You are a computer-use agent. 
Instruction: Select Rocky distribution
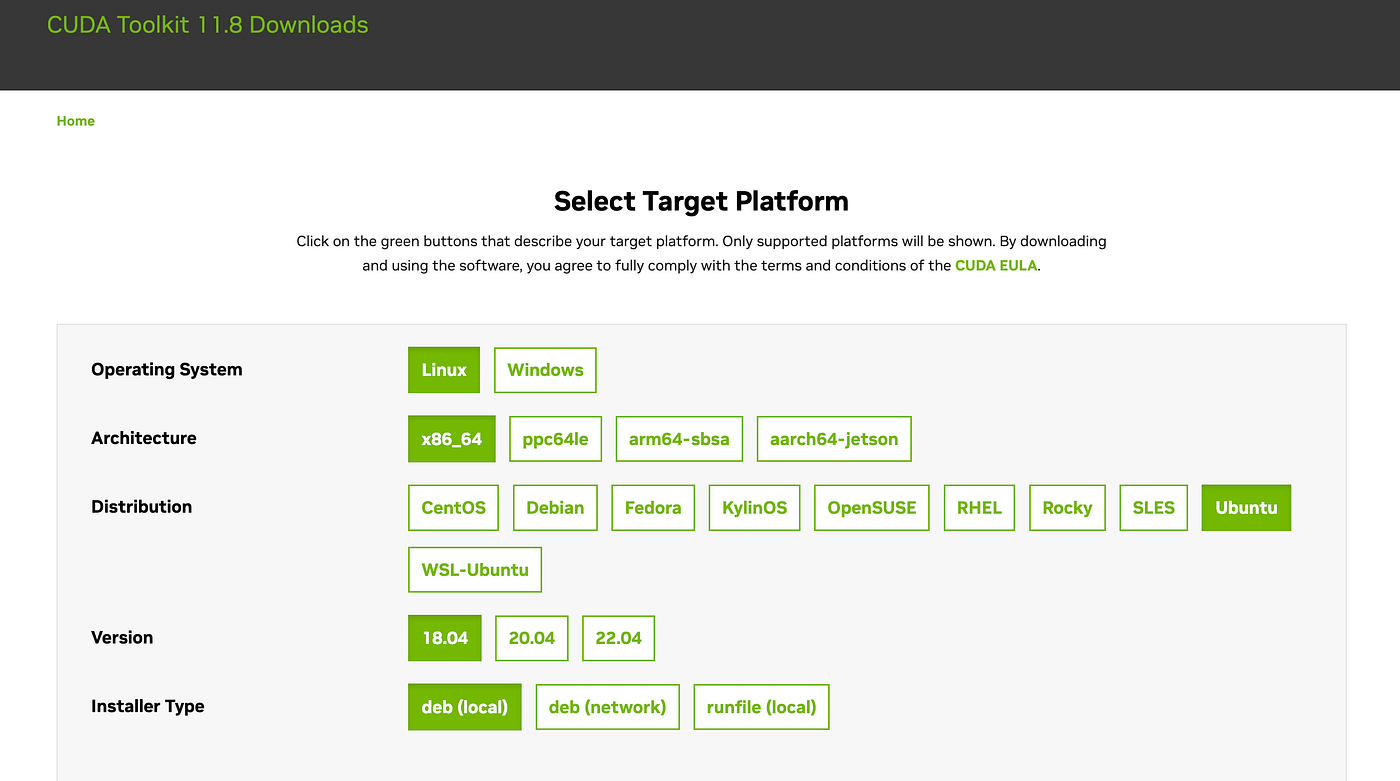click(x=1067, y=508)
